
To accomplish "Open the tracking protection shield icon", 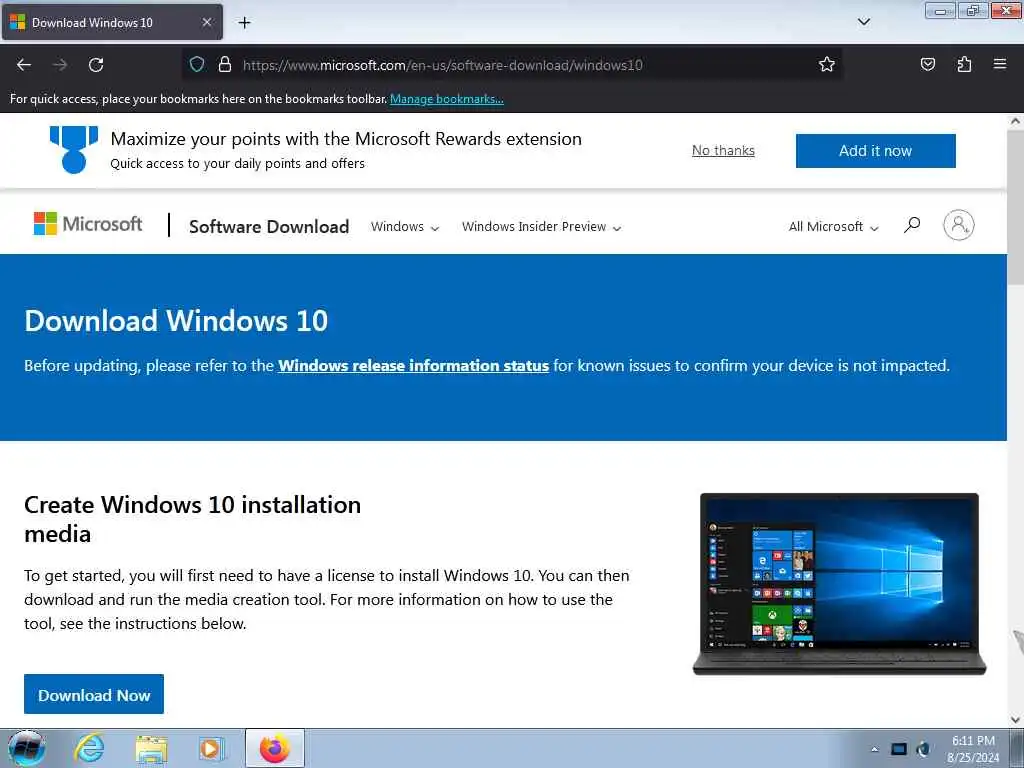I will tap(197, 64).
